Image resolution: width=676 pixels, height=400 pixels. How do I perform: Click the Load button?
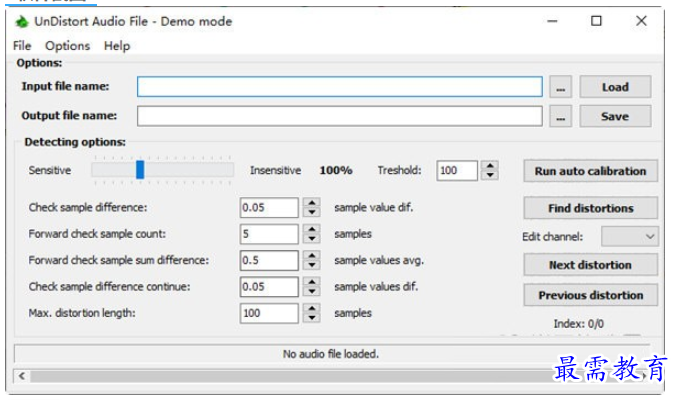(x=615, y=87)
